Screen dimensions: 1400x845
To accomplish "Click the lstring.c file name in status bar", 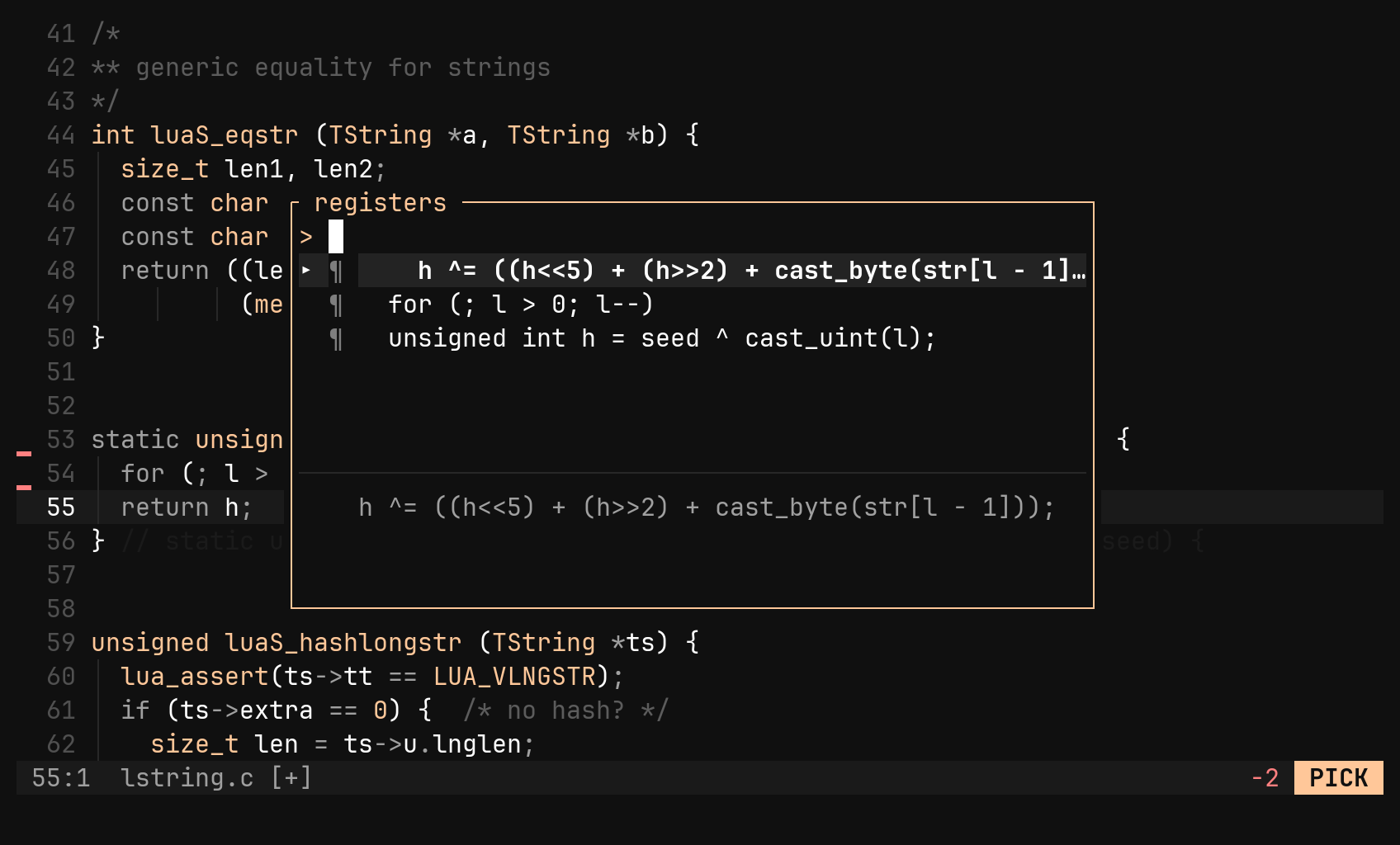I will click(187, 777).
